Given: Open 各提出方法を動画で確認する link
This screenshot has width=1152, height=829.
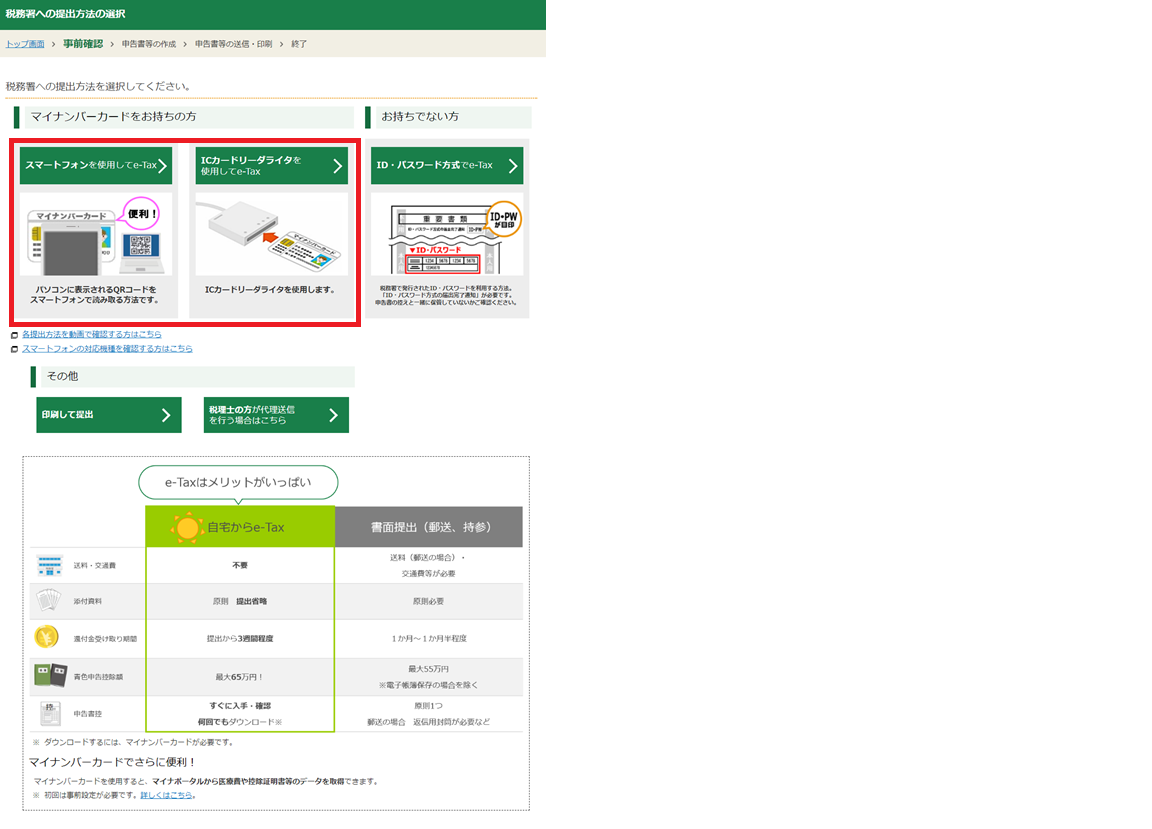Looking at the screenshot, I should 91,334.
